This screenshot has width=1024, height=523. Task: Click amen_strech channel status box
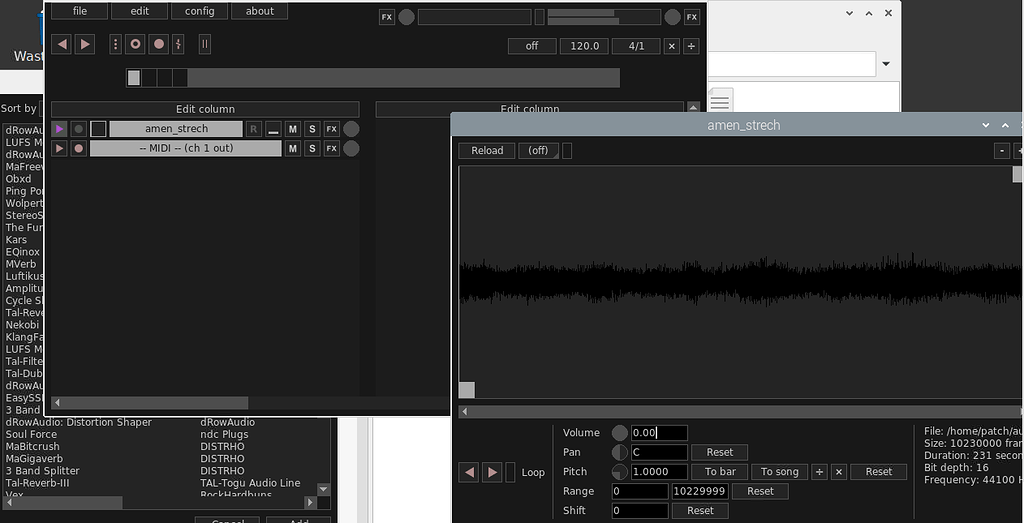(99, 129)
